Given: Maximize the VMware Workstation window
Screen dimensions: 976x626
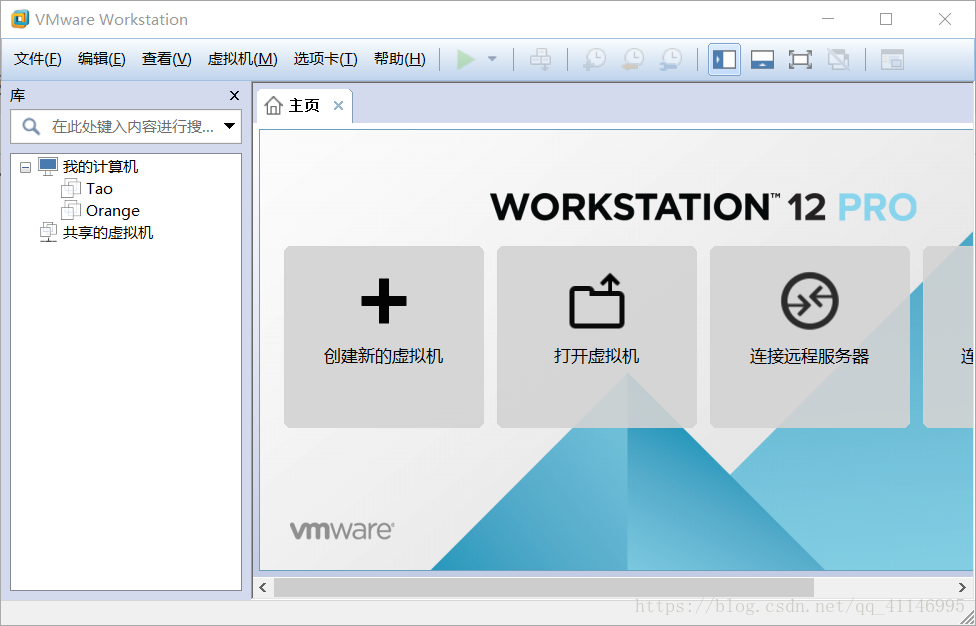Looking at the screenshot, I should [886, 19].
